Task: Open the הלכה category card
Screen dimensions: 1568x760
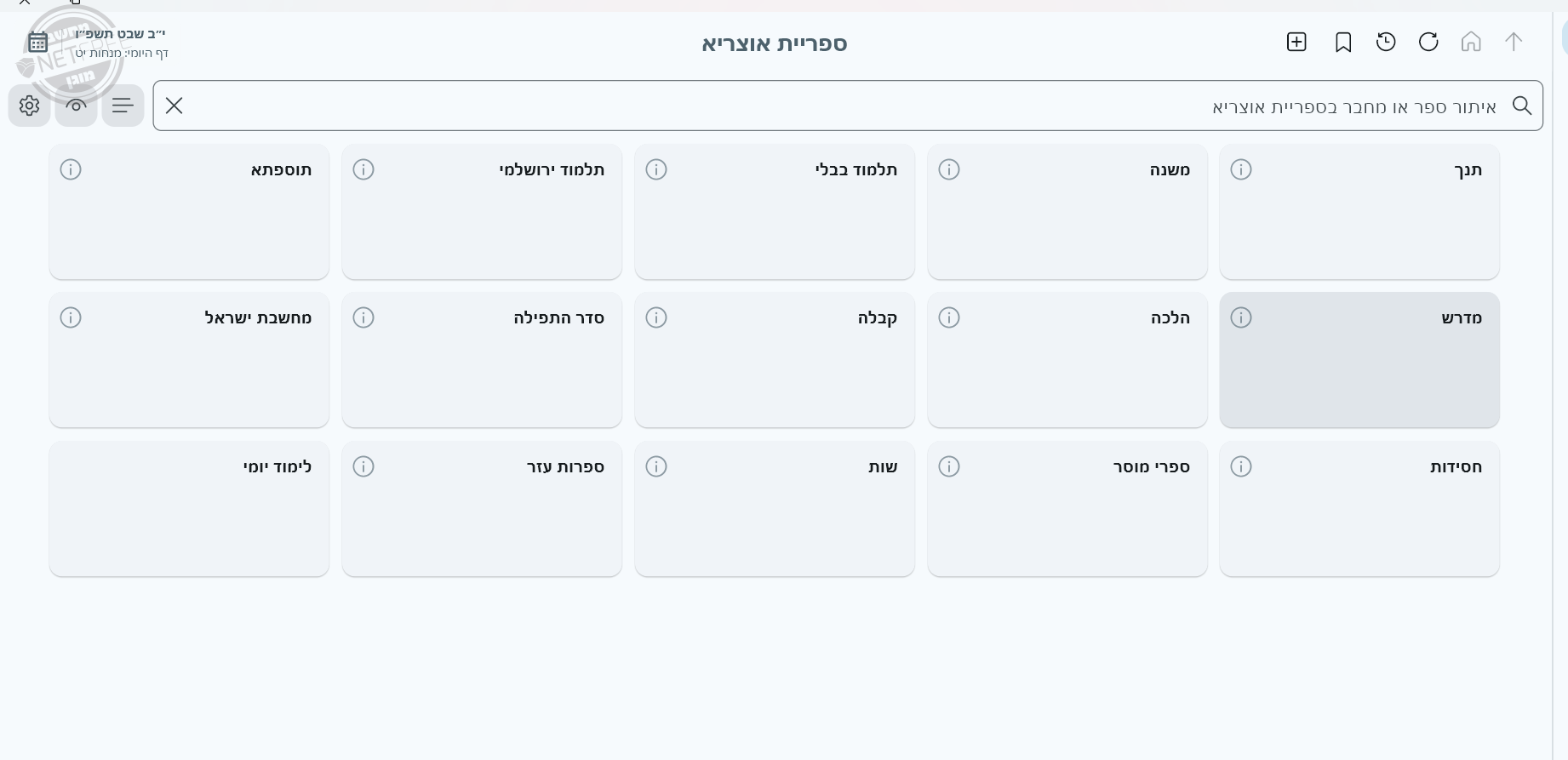Action: tap(1067, 361)
